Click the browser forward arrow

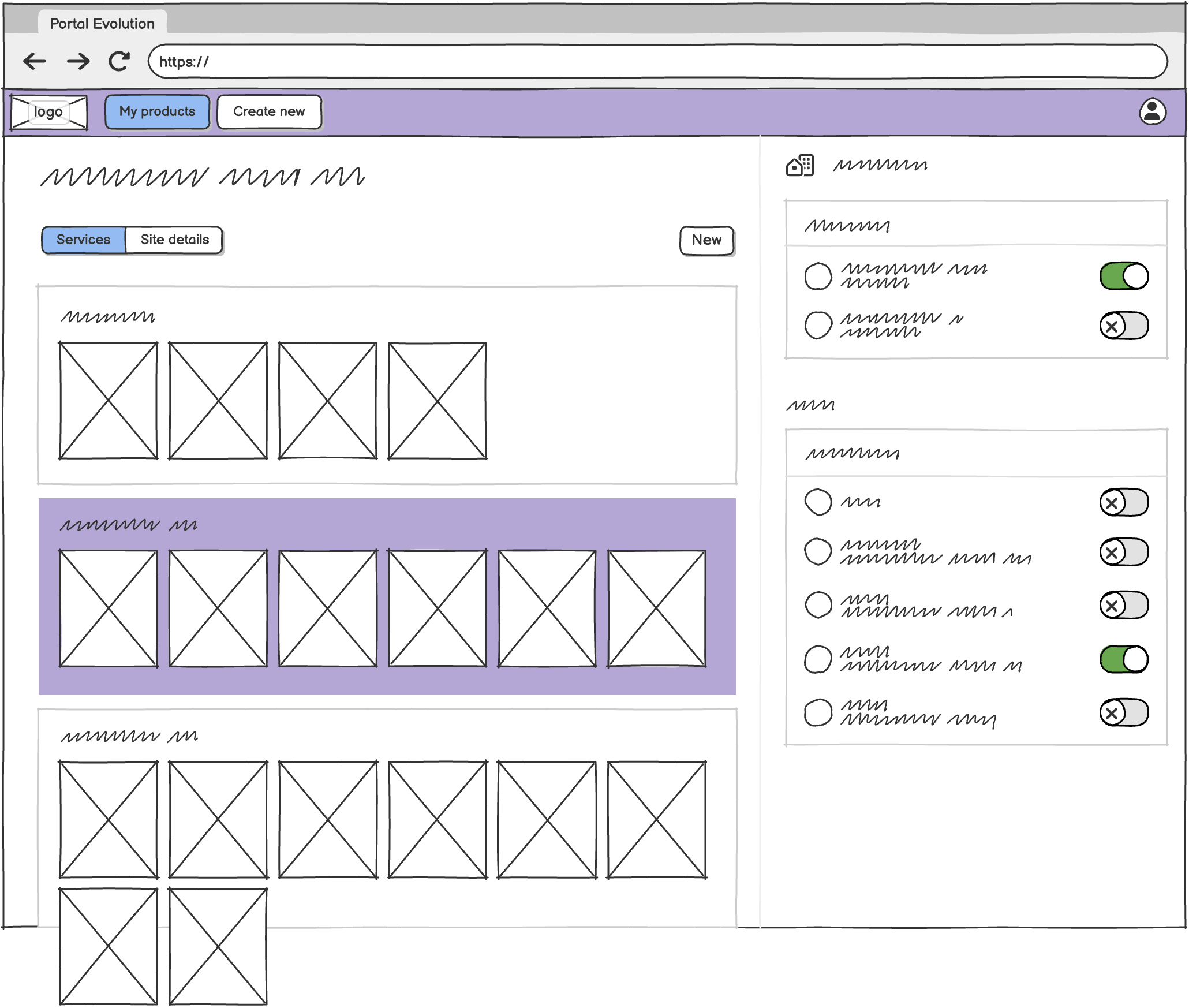78,61
